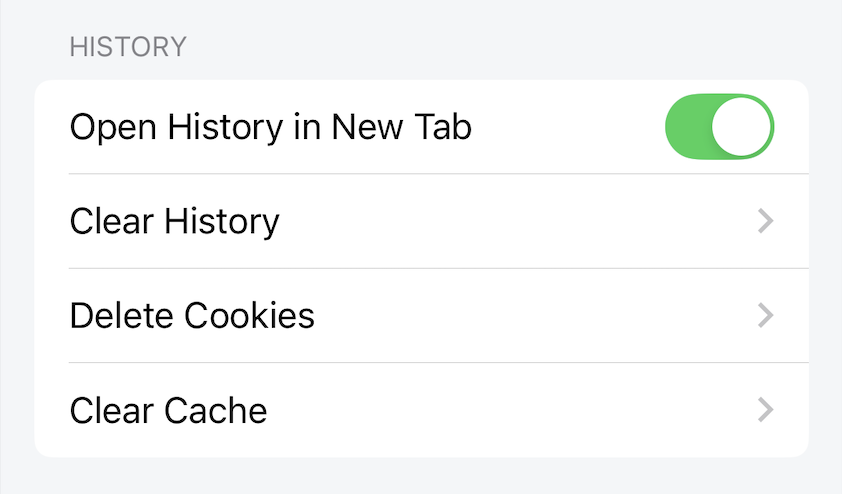The height and width of the screenshot is (494, 842).
Task: Expand the Delete Cookies options
Action: [765, 316]
